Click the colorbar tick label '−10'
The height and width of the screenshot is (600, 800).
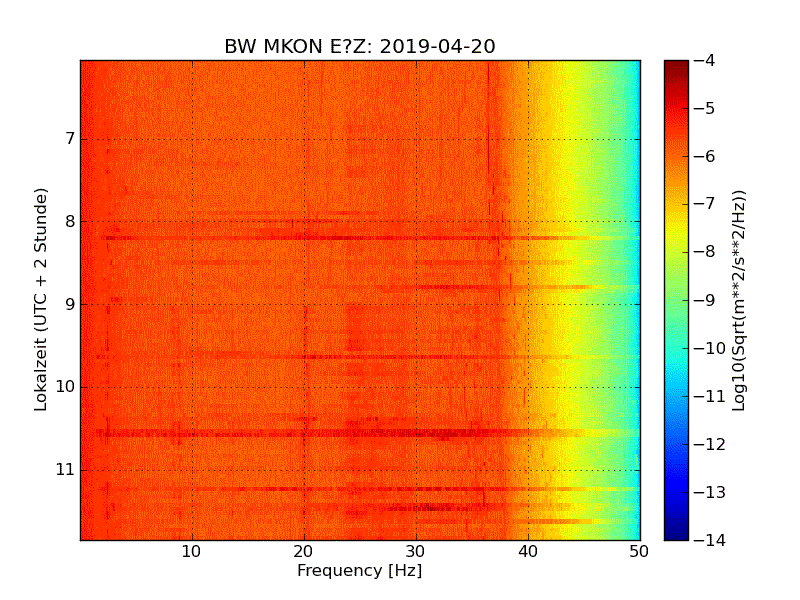(710, 348)
